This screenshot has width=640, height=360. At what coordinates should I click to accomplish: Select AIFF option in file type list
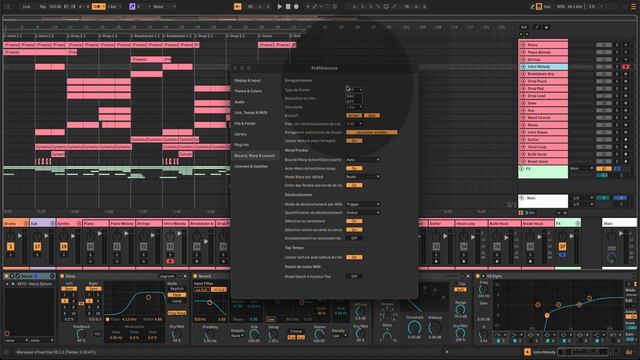coord(353,101)
